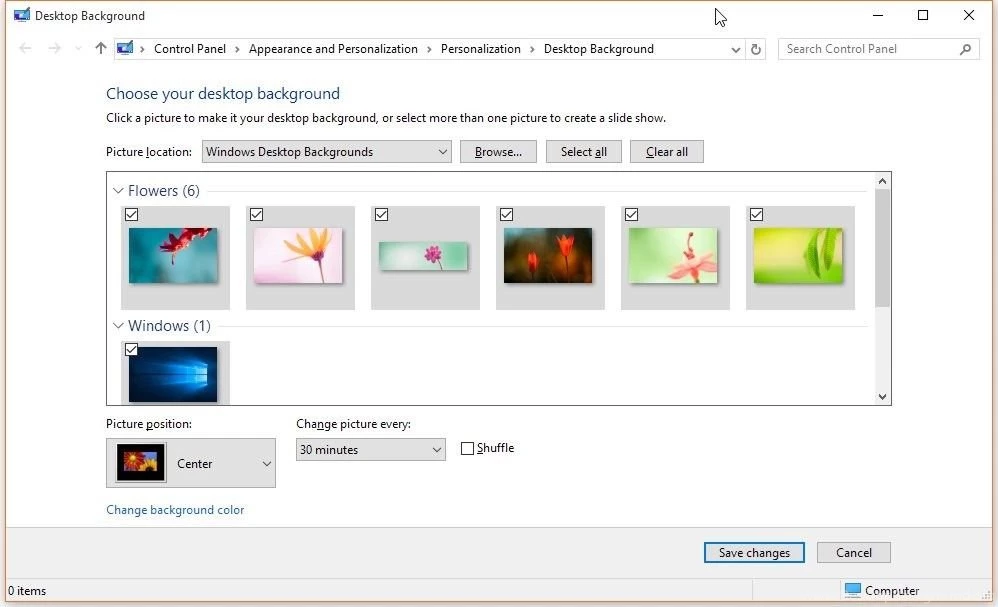The width and height of the screenshot is (998, 607).
Task: Open Change background color link
Action: click(175, 510)
